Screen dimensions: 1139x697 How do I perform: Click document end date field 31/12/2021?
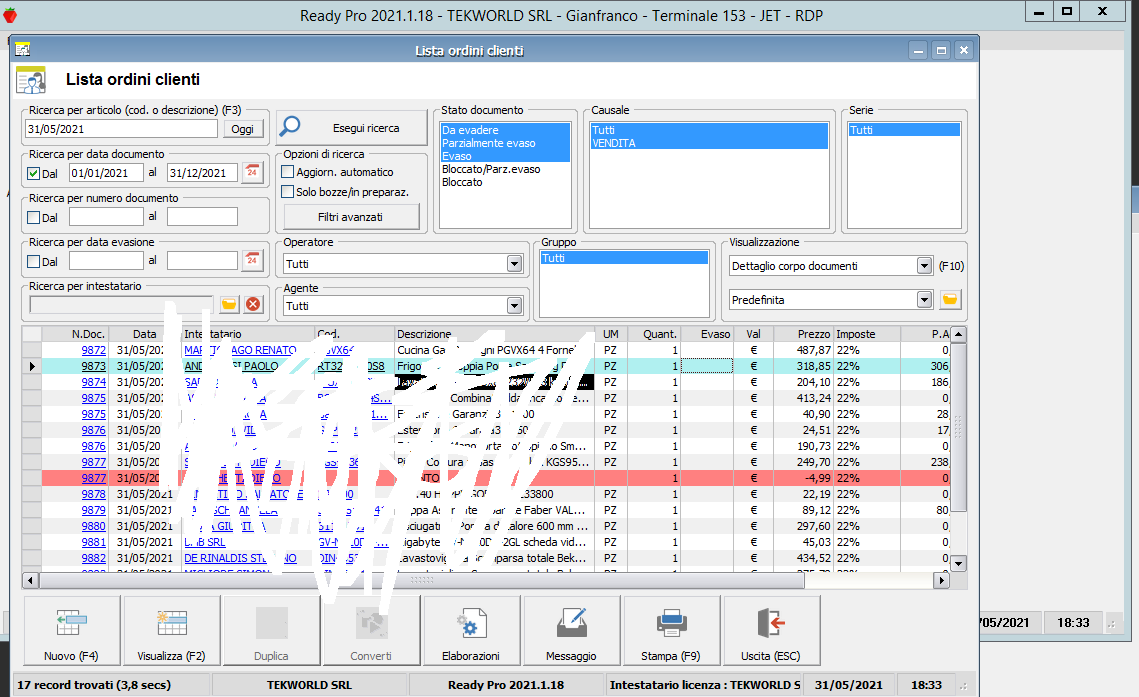[x=203, y=173]
